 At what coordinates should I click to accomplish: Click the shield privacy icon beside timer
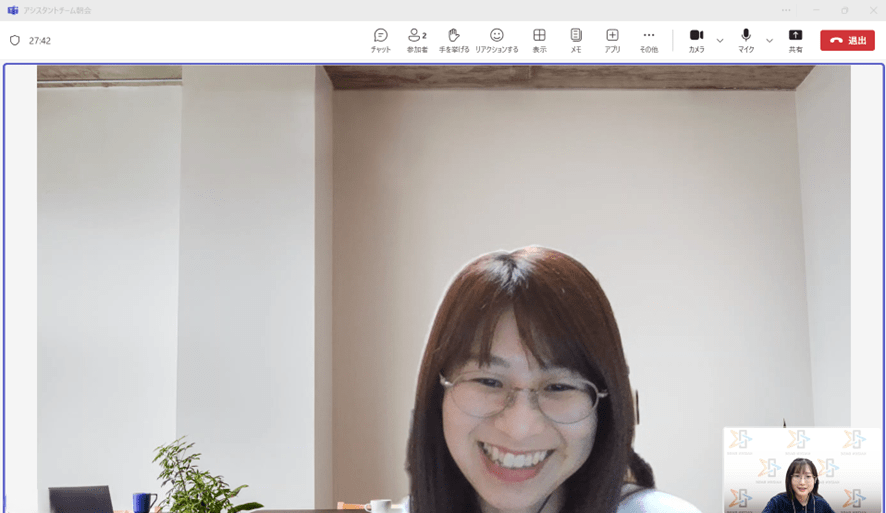point(15,40)
